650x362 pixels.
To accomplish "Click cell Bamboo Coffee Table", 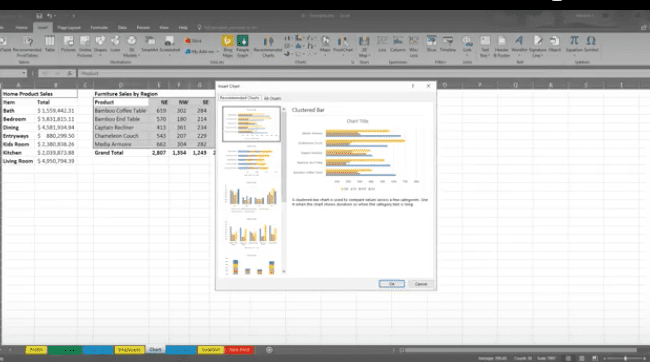I will tap(121, 111).
